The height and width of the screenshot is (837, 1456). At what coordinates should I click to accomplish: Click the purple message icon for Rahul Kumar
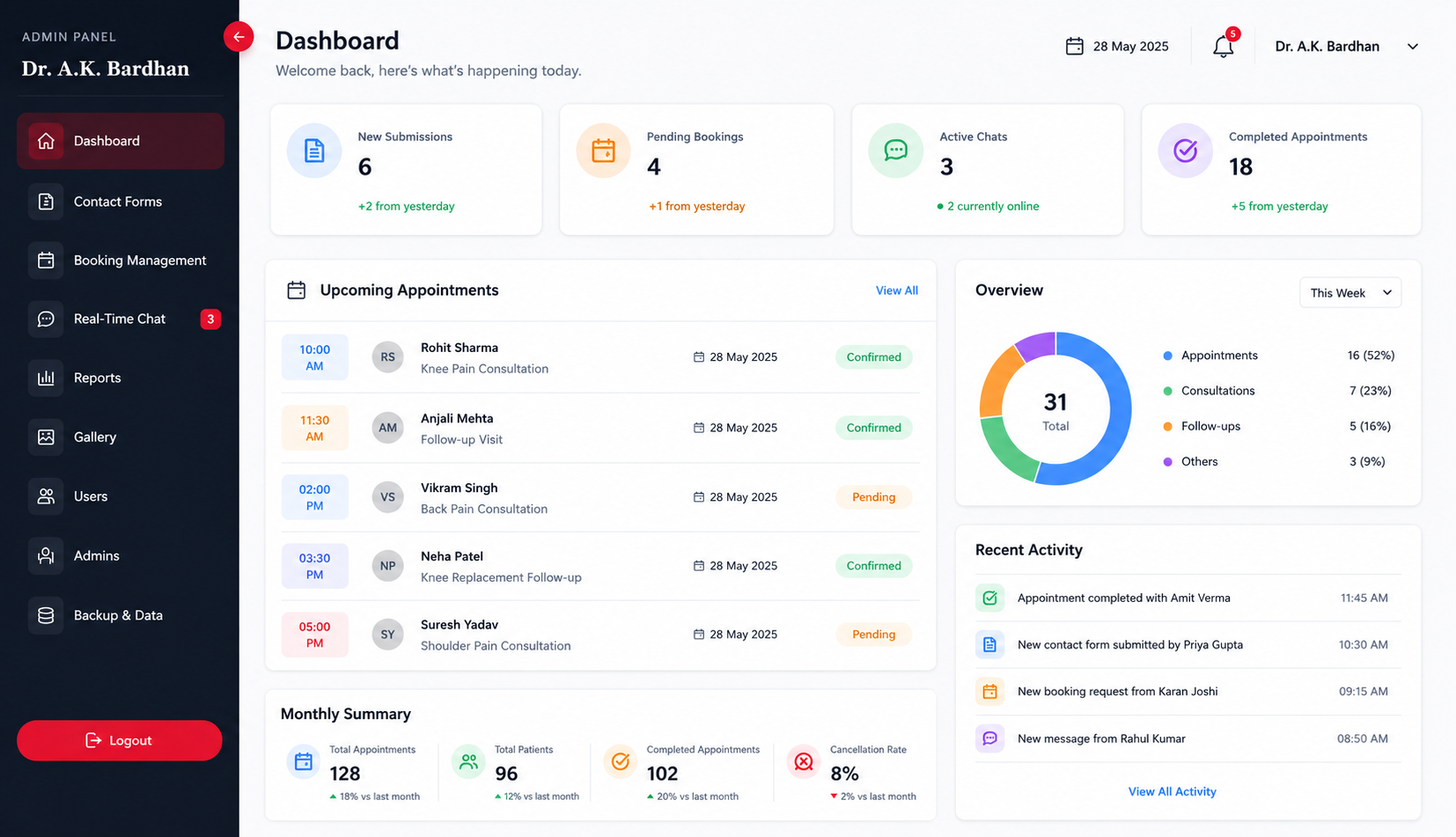coord(989,738)
